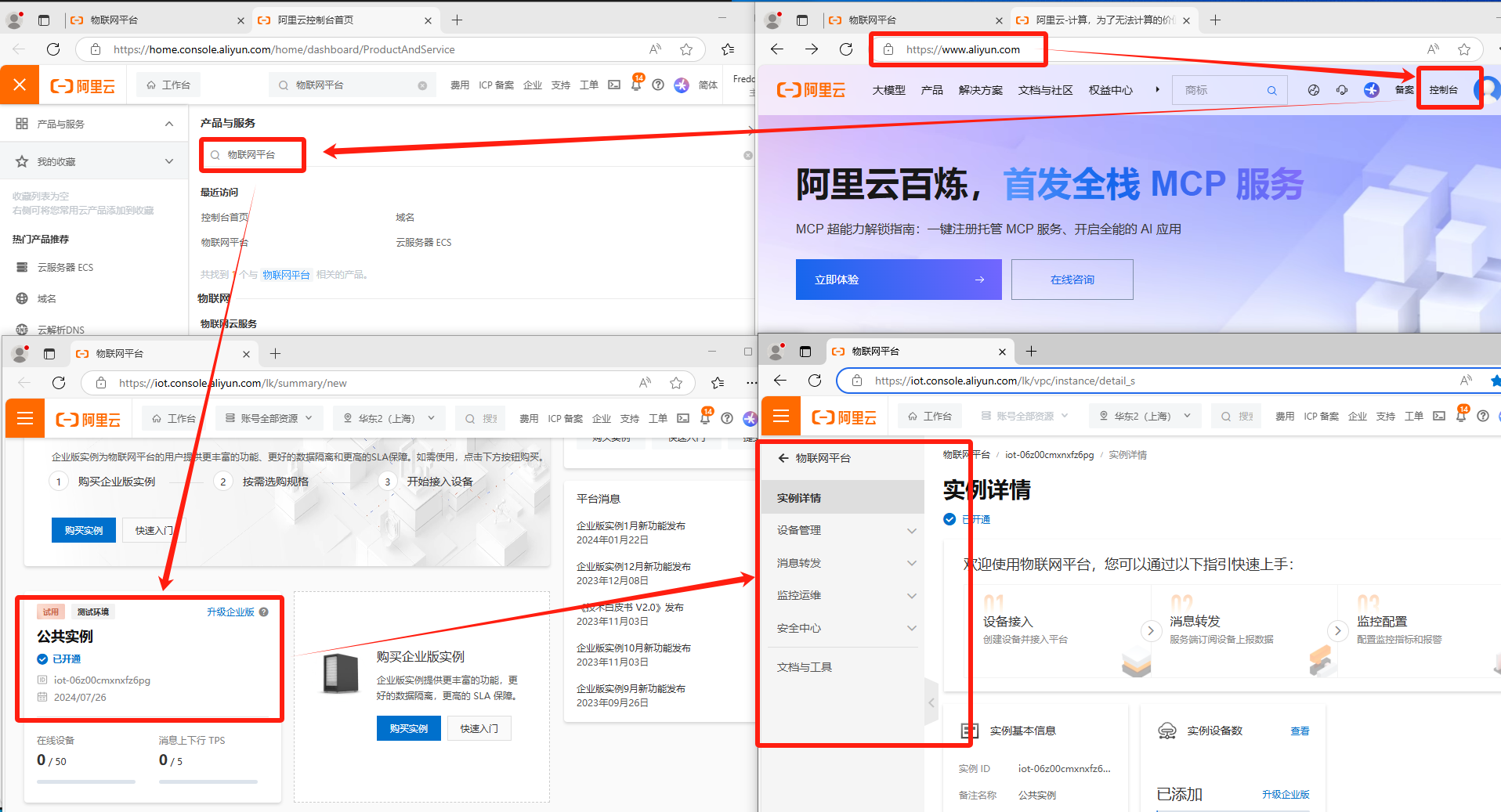Expand more nav items arrow in aliyun.com header
This screenshot has height=812, width=1501.
[1157, 89]
